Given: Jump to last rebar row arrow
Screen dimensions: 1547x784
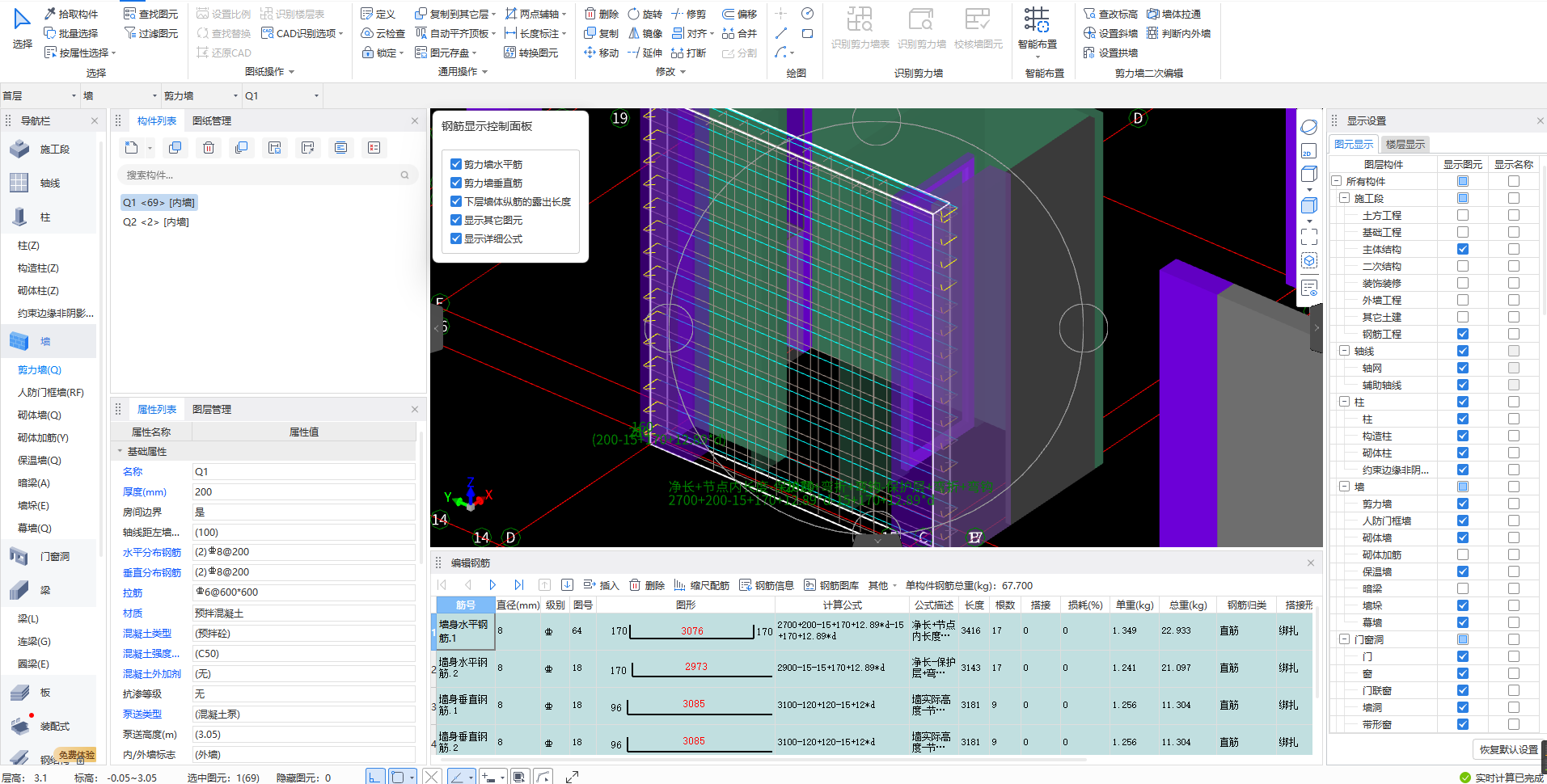Looking at the screenshot, I should (x=518, y=585).
